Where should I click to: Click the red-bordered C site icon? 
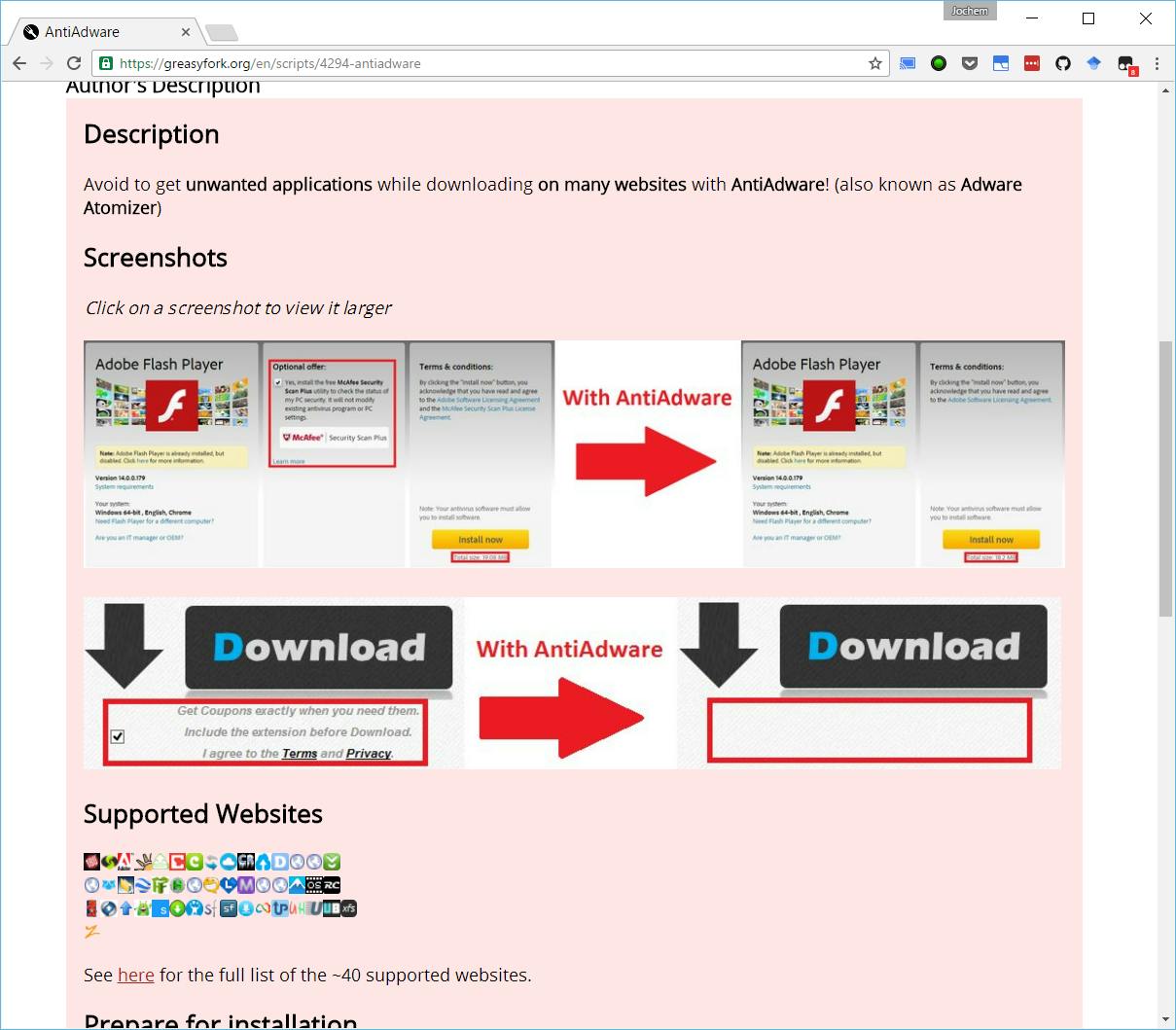pyautogui.click(x=177, y=861)
